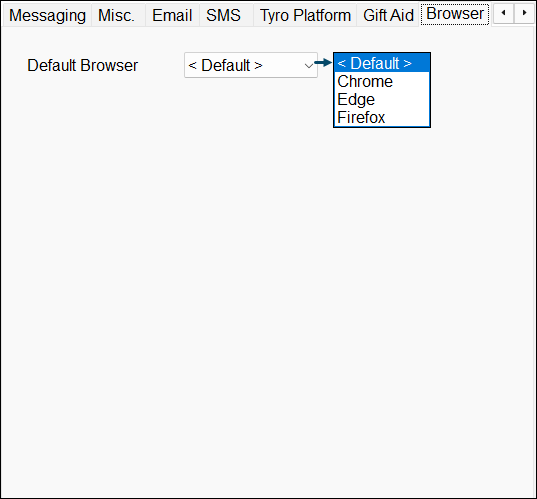This screenshot has height=499, width=537.
Task: Choose Edge from browser list
Action: (x=382, y=99)
